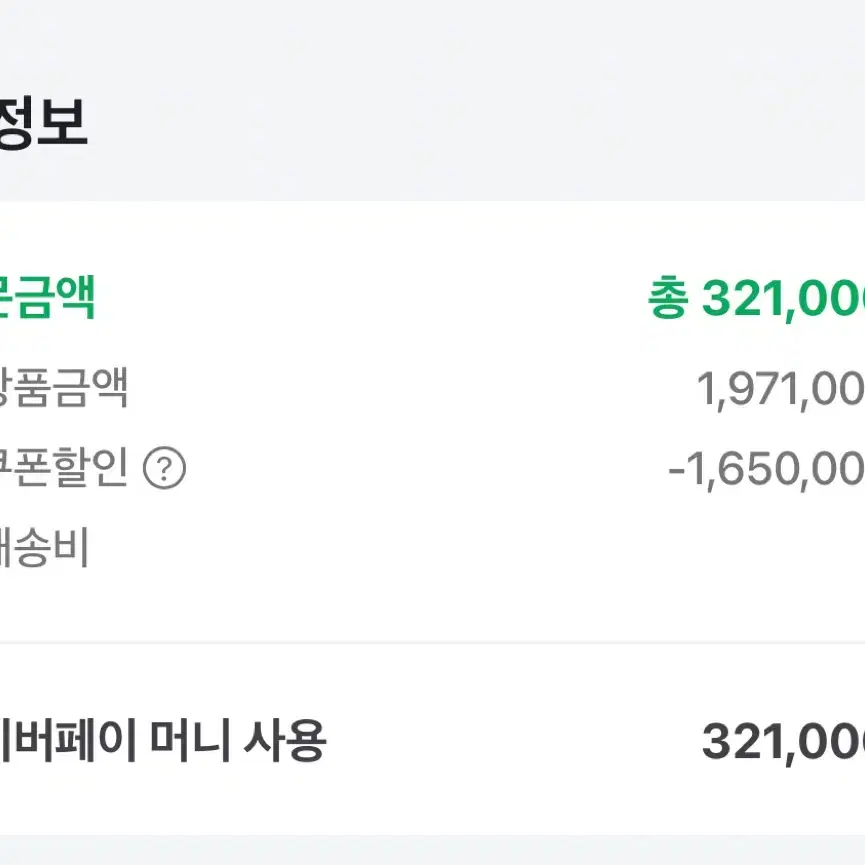Click the empty area between 쿠폰할인 and its amount
865x865 pixels.
tap(427, 469)
